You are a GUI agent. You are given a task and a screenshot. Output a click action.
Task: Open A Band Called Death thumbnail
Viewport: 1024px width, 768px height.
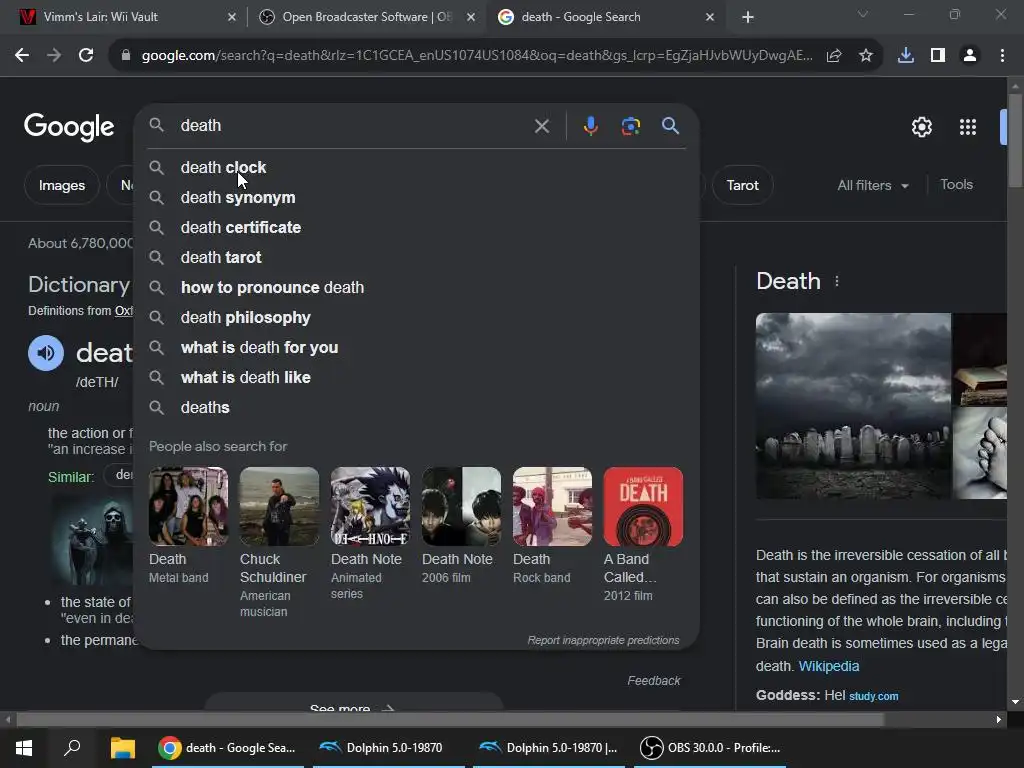[643, 506]
